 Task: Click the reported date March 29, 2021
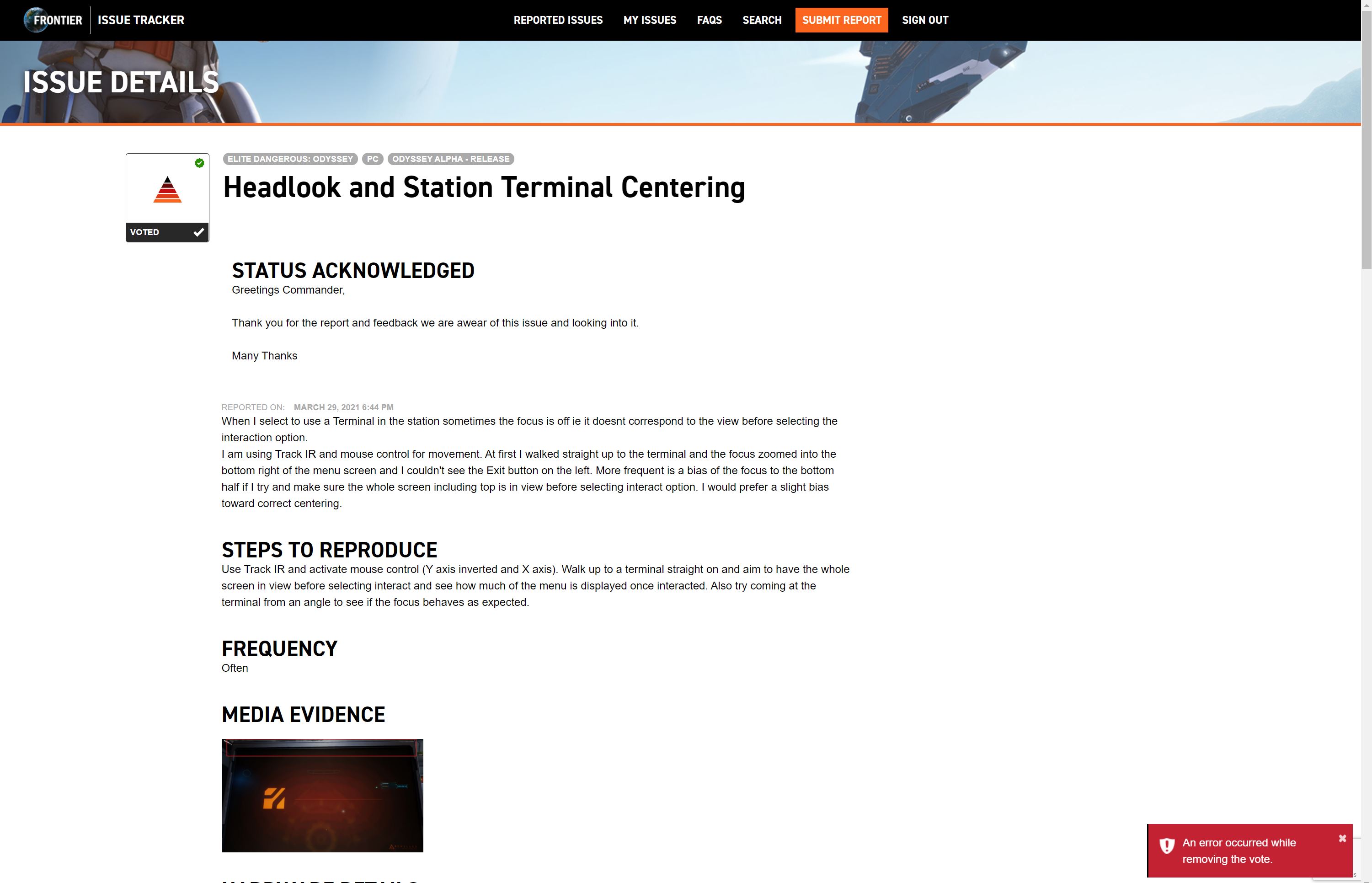(x=343, y=407)
